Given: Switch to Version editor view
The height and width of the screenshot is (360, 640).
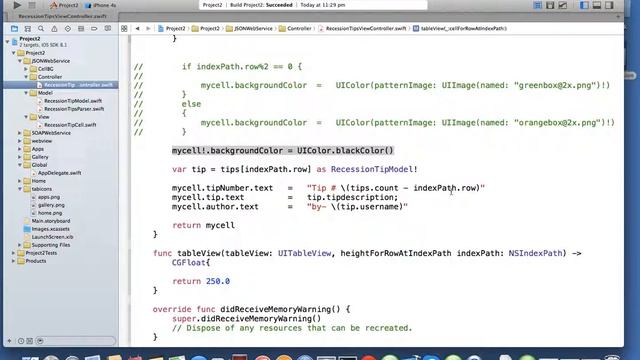Looking at the screenshot, I should tap(563, 5).
